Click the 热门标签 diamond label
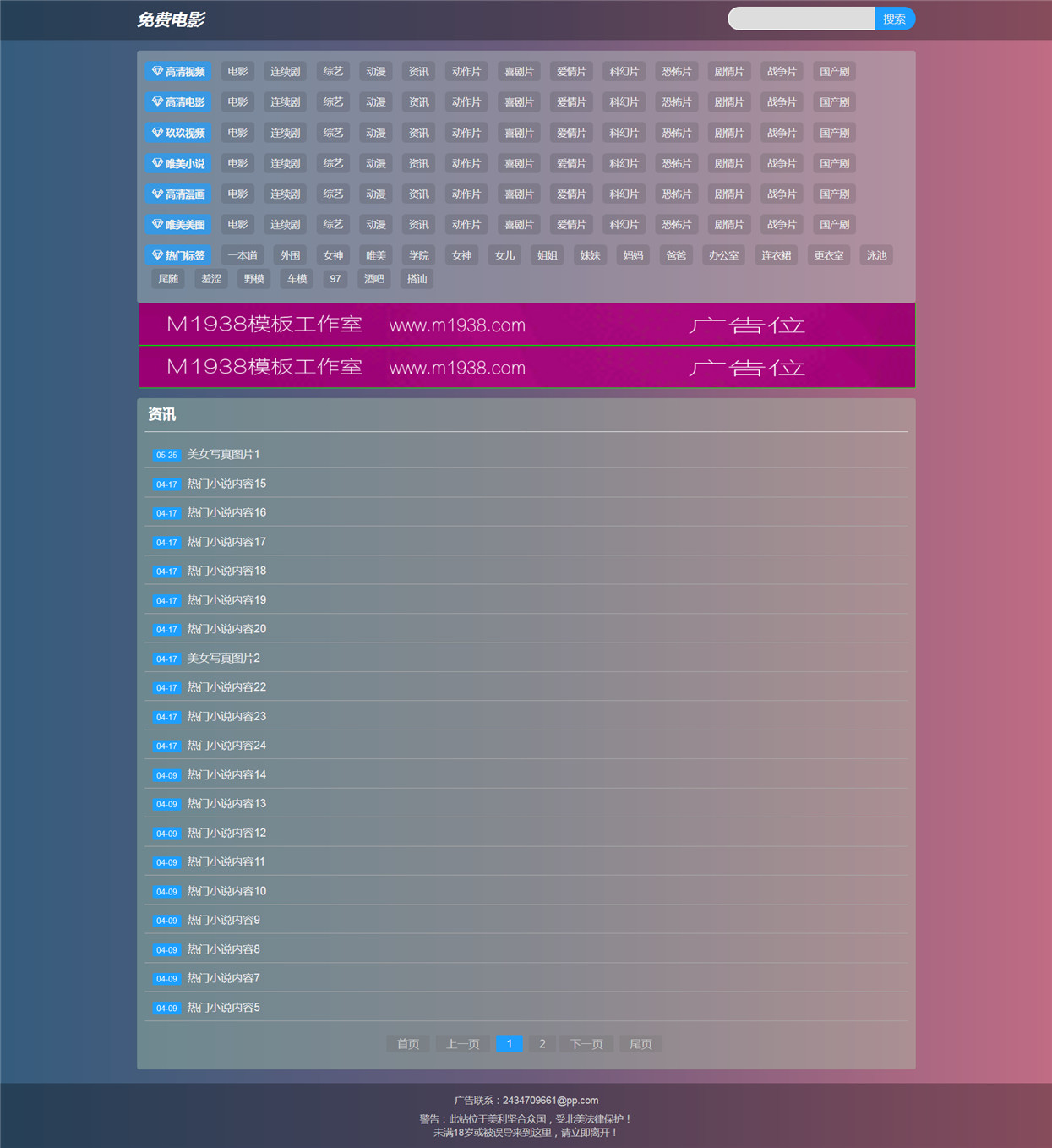The height and width of the screenshot is (1148, 1052). pyautogui.click(x=178, y=255)
